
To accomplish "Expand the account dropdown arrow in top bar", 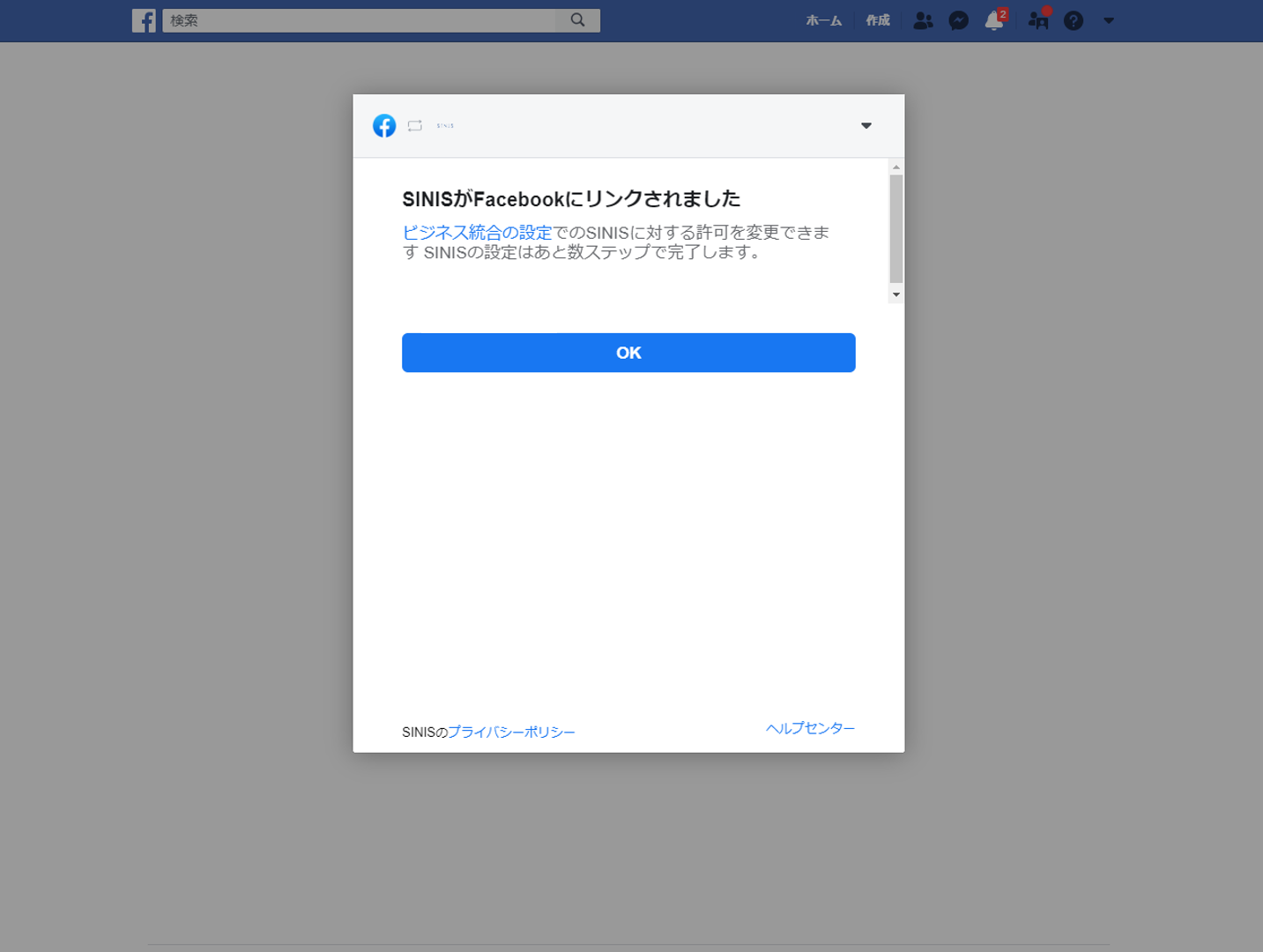I will coord(1109,20).
